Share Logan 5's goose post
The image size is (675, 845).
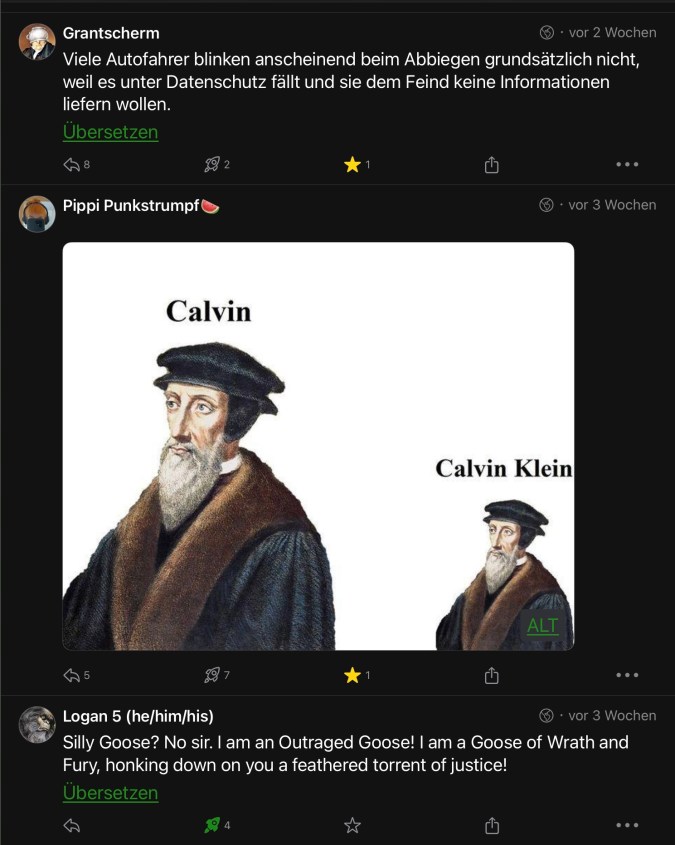tap(491, 826)
